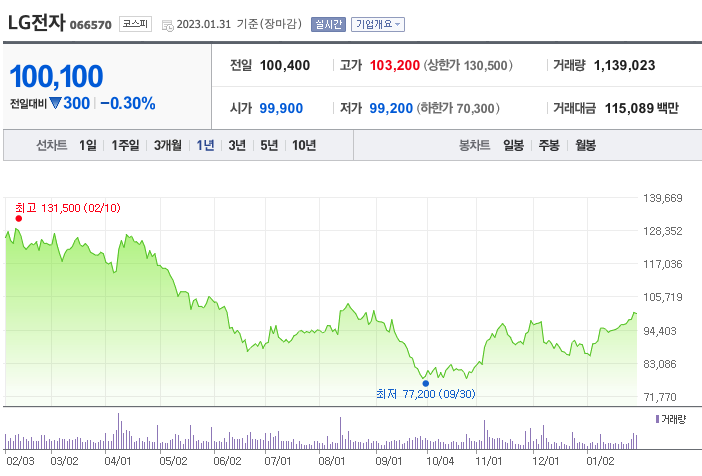This screenshot has height=476, width=702.
Task: Select the 1주일 line chart tab
Action: pos(125,145)
